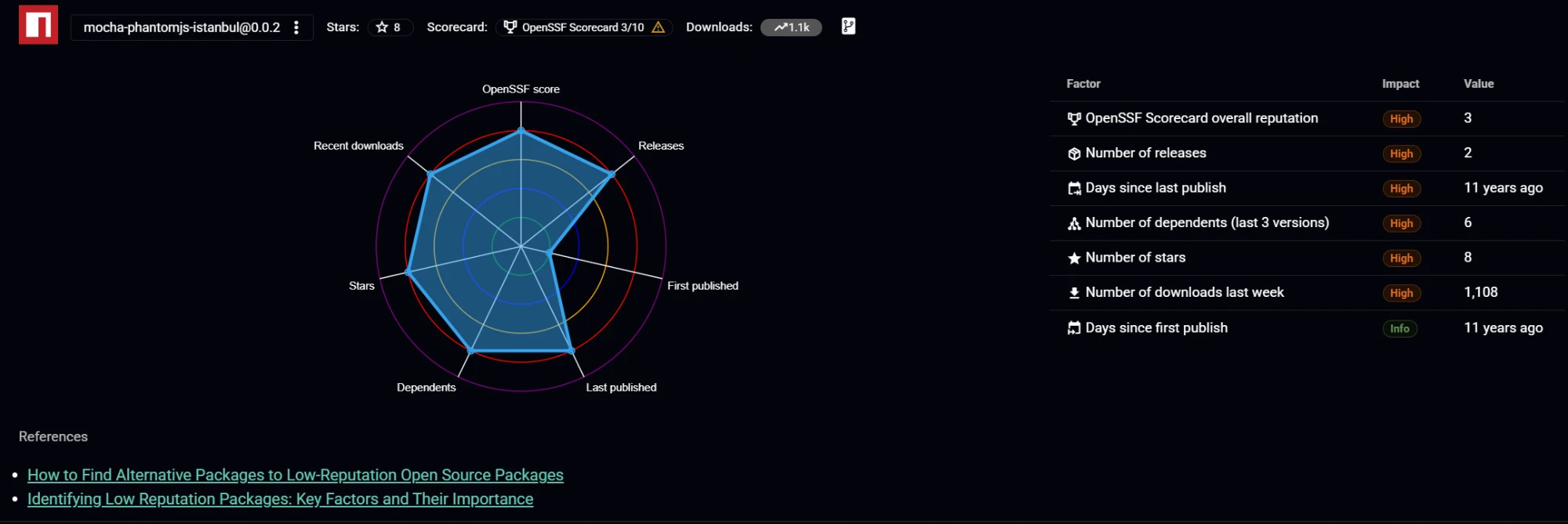This screenshot has height=524, width=1568.
Task: Select Releases data point on radar chart
Action: coord(612,174)
